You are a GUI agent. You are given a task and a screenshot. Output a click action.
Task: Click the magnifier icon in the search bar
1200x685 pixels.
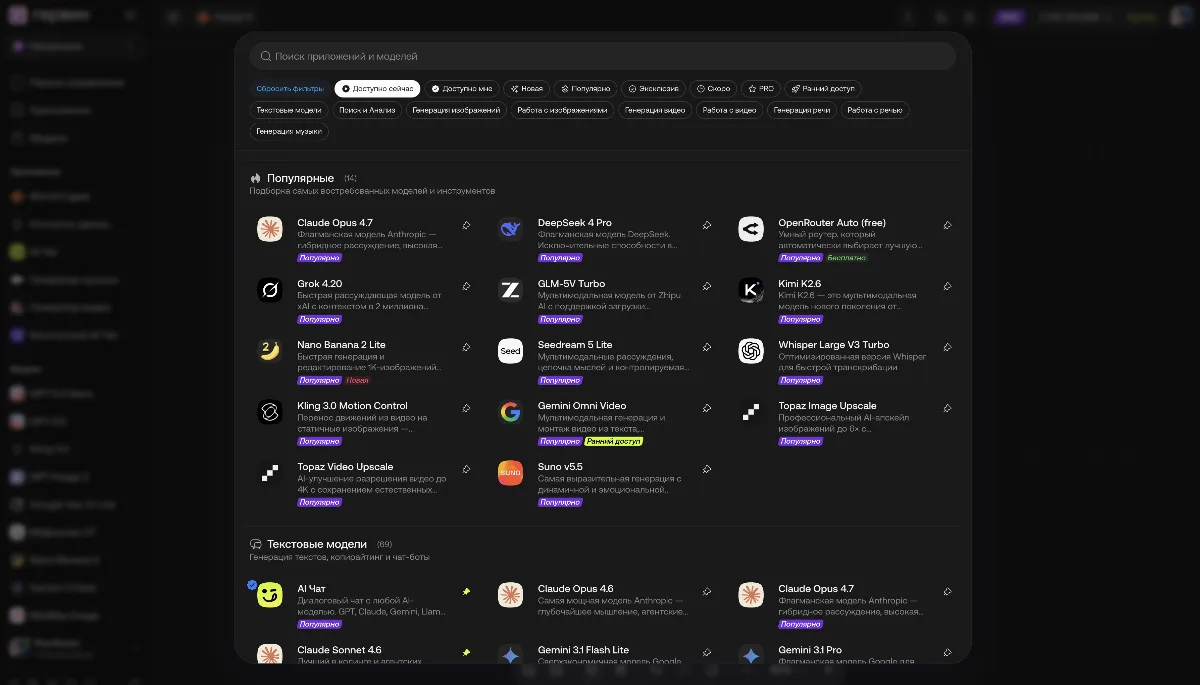point(266,57)
